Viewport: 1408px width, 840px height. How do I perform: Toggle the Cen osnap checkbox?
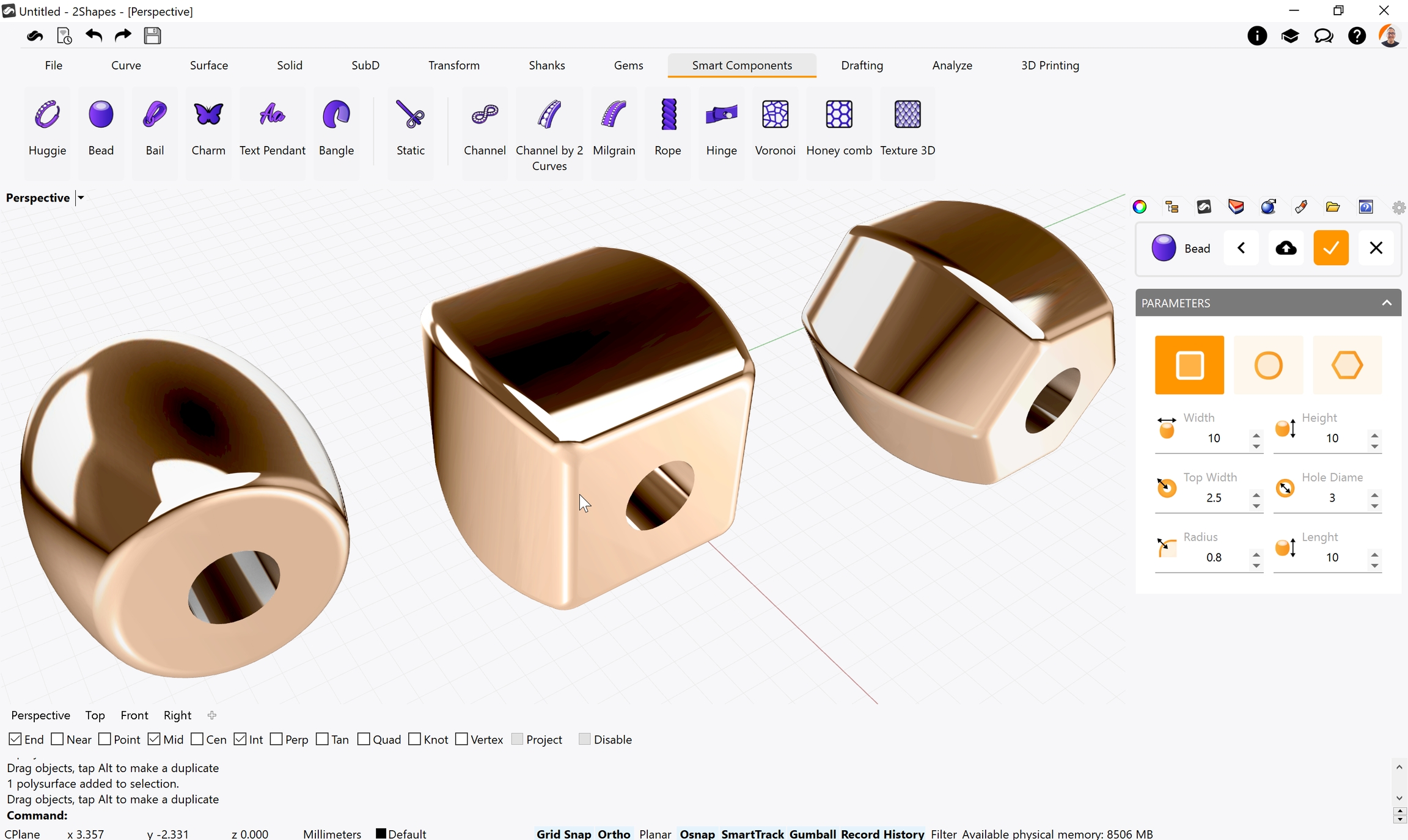pyautogui.click(x=197, y=739)
